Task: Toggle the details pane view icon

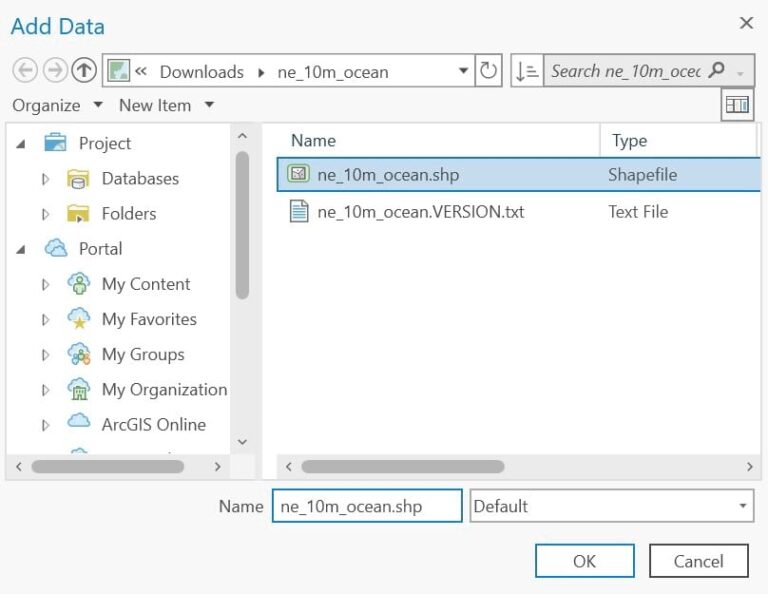Action: tap(738, 105)
